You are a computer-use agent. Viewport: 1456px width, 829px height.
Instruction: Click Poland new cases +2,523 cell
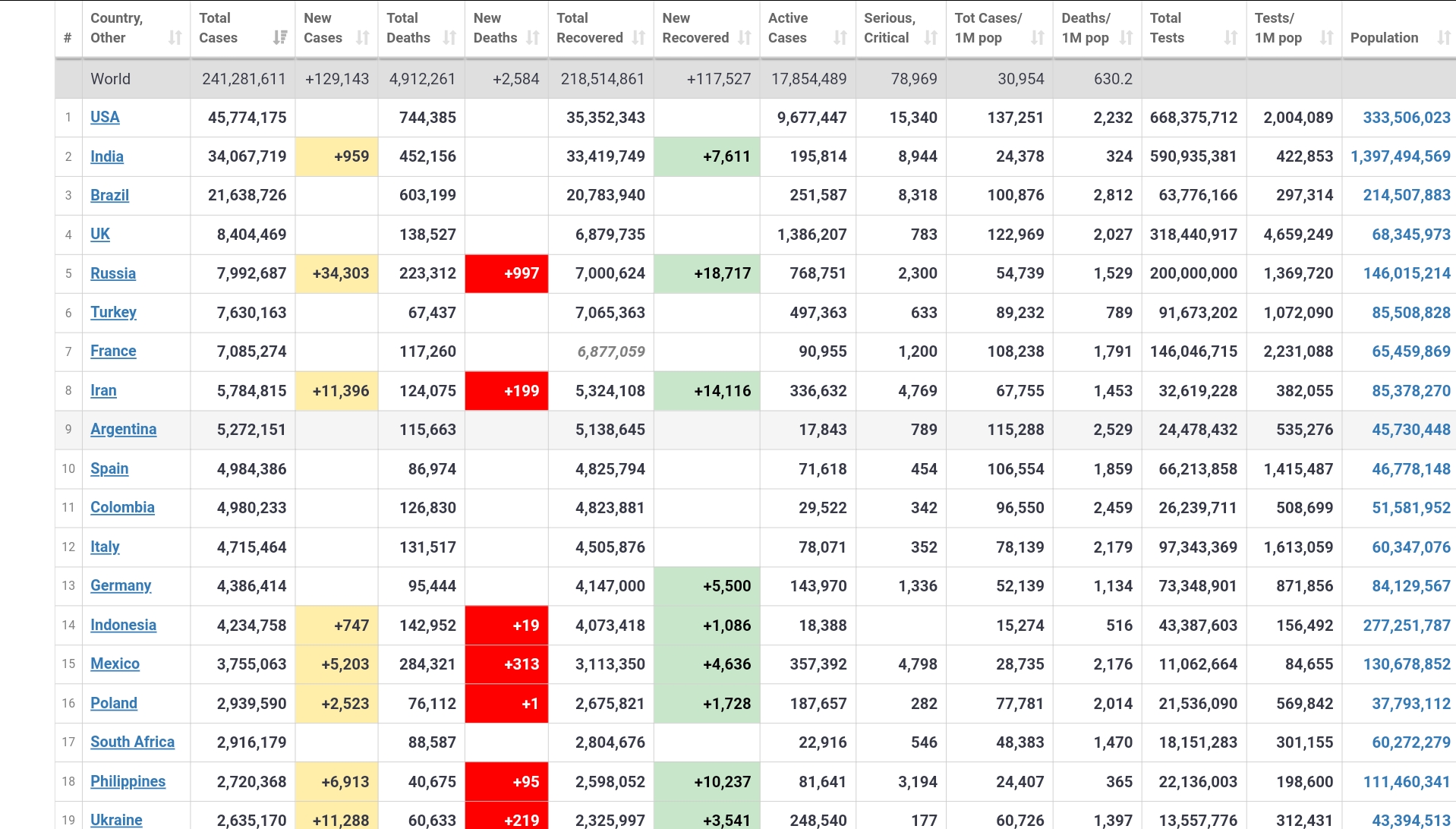(336, 704)
